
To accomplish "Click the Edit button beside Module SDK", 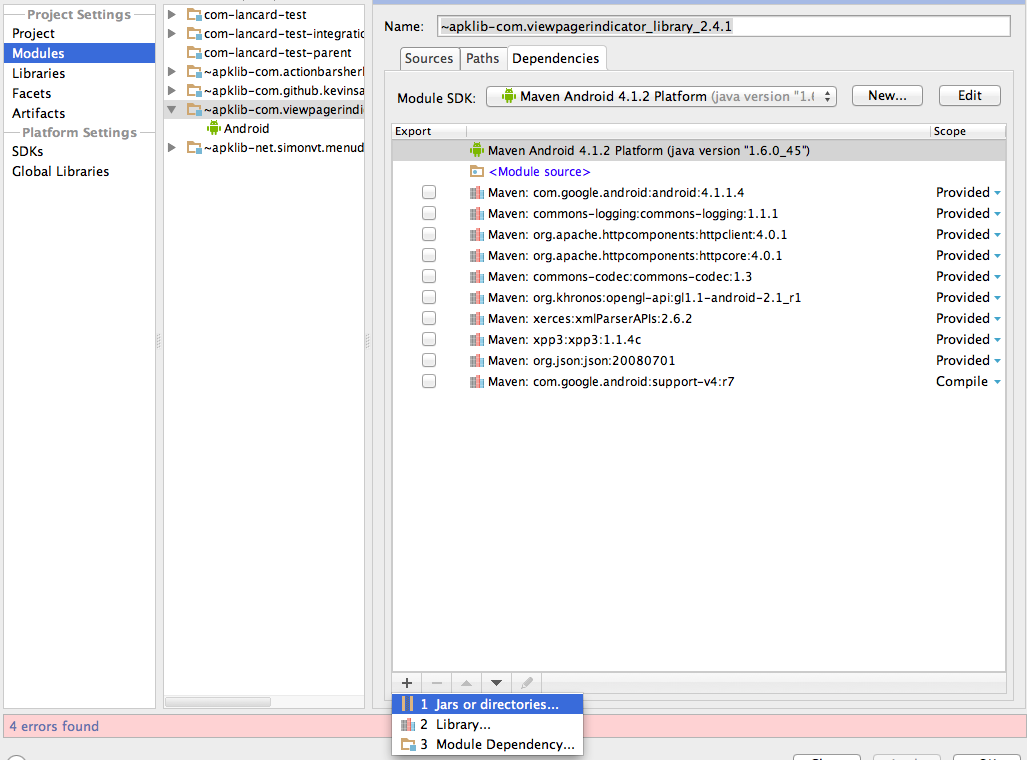I will [969, 96].
